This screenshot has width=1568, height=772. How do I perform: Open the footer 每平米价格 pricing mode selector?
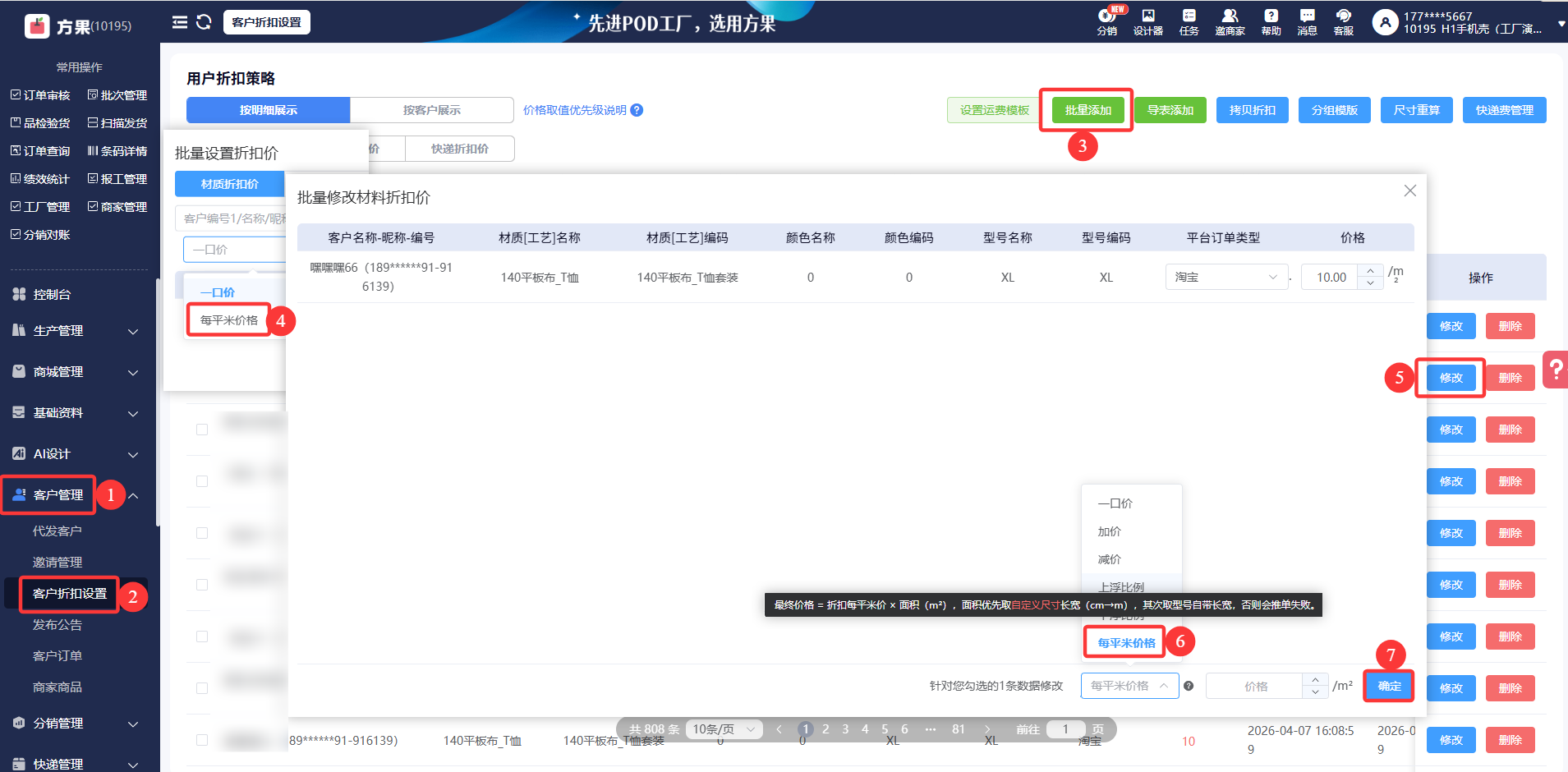click(x=1130, y=686)
